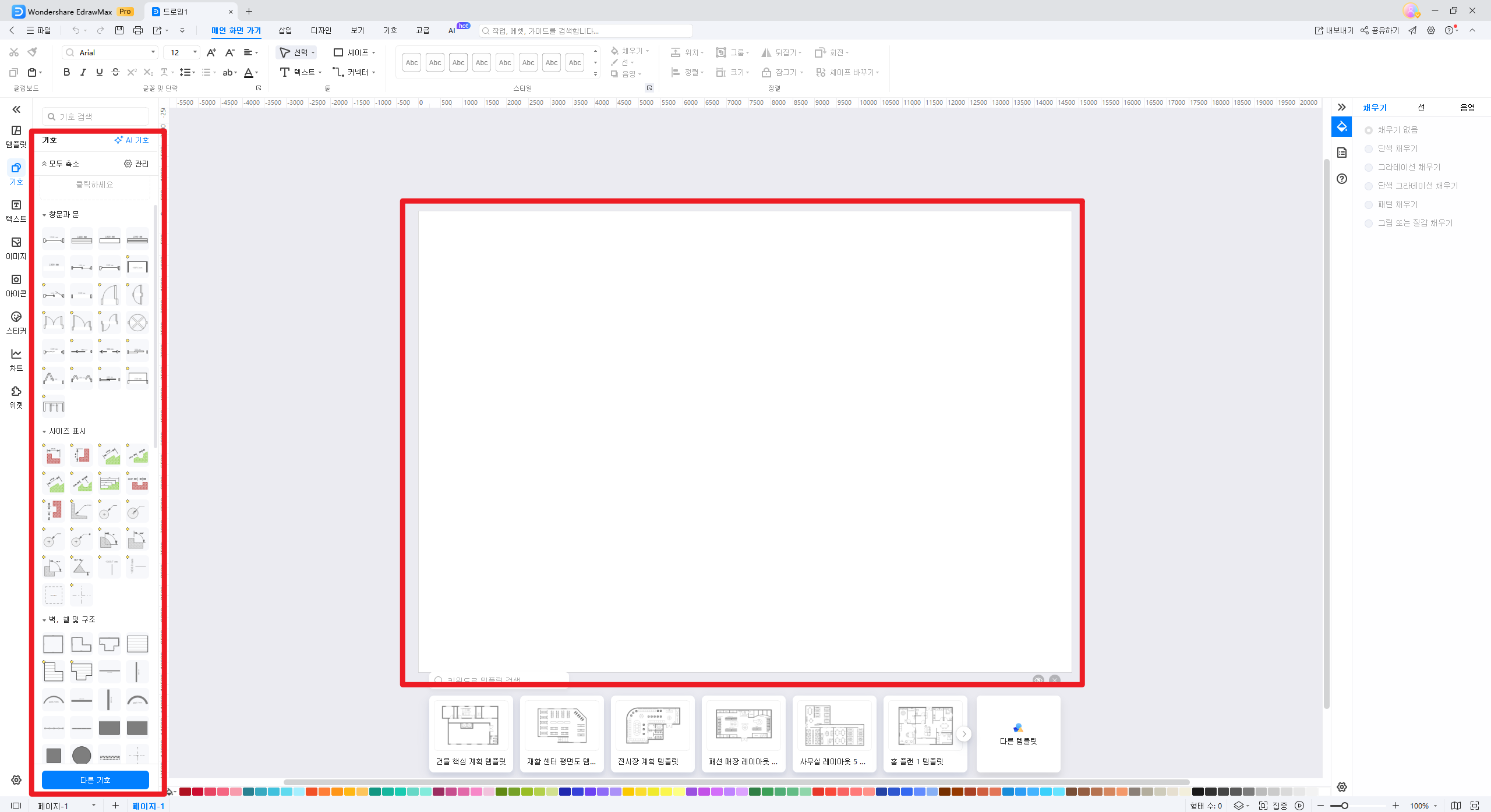The height and width of the screenshot is (812, 1491).
Task: Select the 패턴 채우기 radio button
Action: 1369,204
